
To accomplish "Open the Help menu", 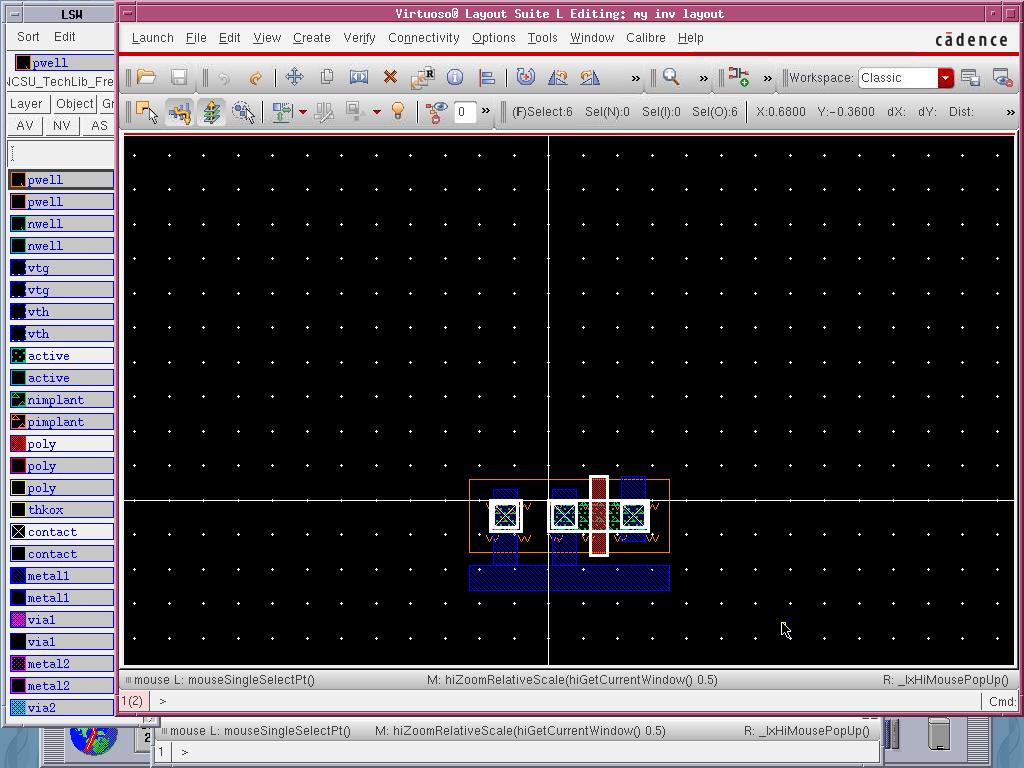I will pyautogui.click(x=690, y=38).
